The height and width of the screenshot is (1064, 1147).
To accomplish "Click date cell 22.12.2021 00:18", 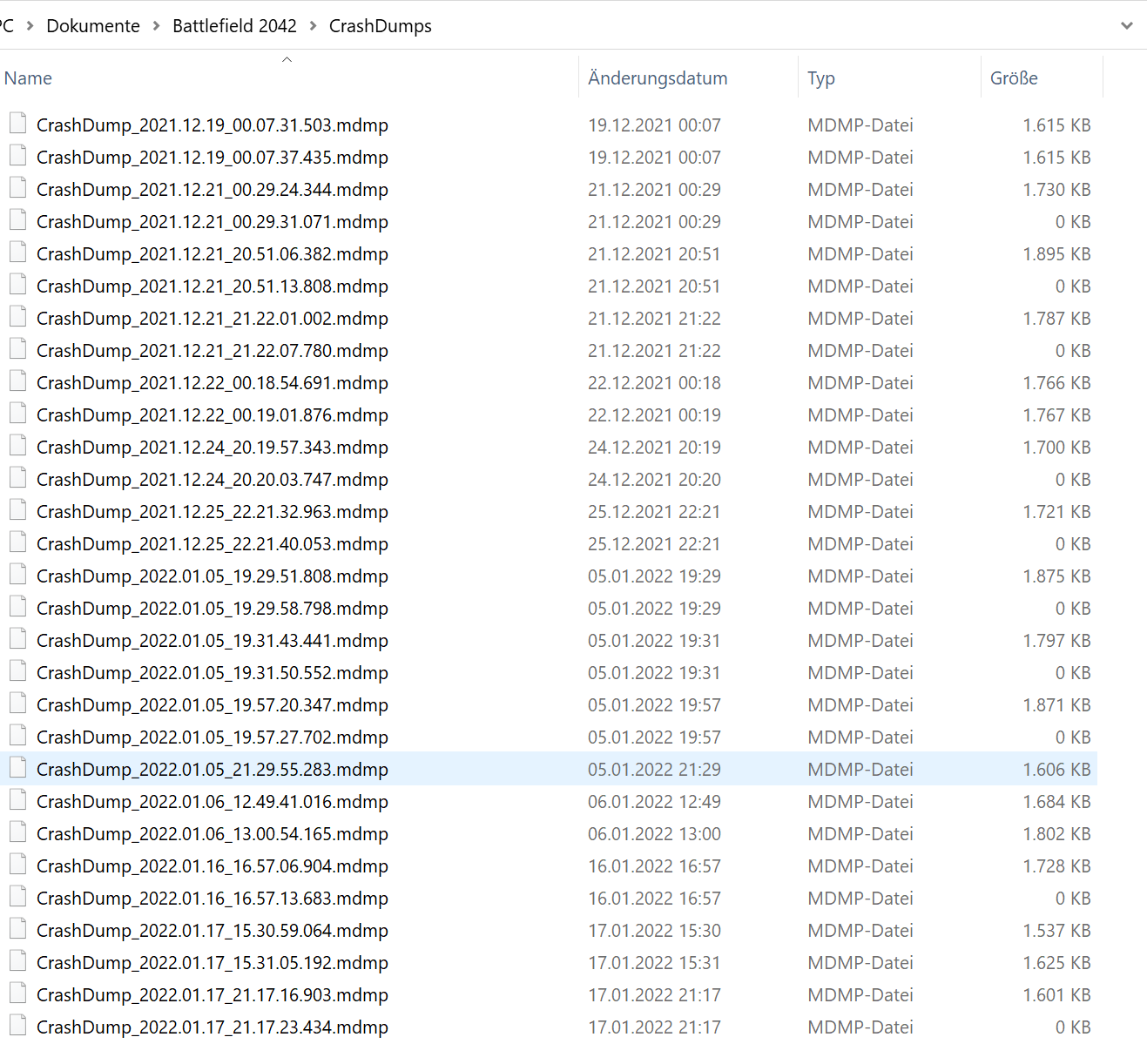I will pos(654,382).
